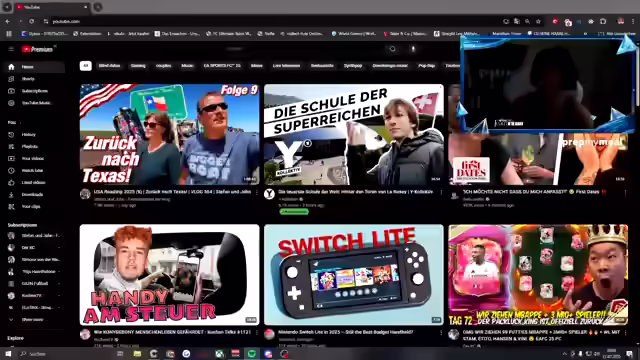
Task: Go to Subscriptions in the sidebar
Action: click(34, 91)
